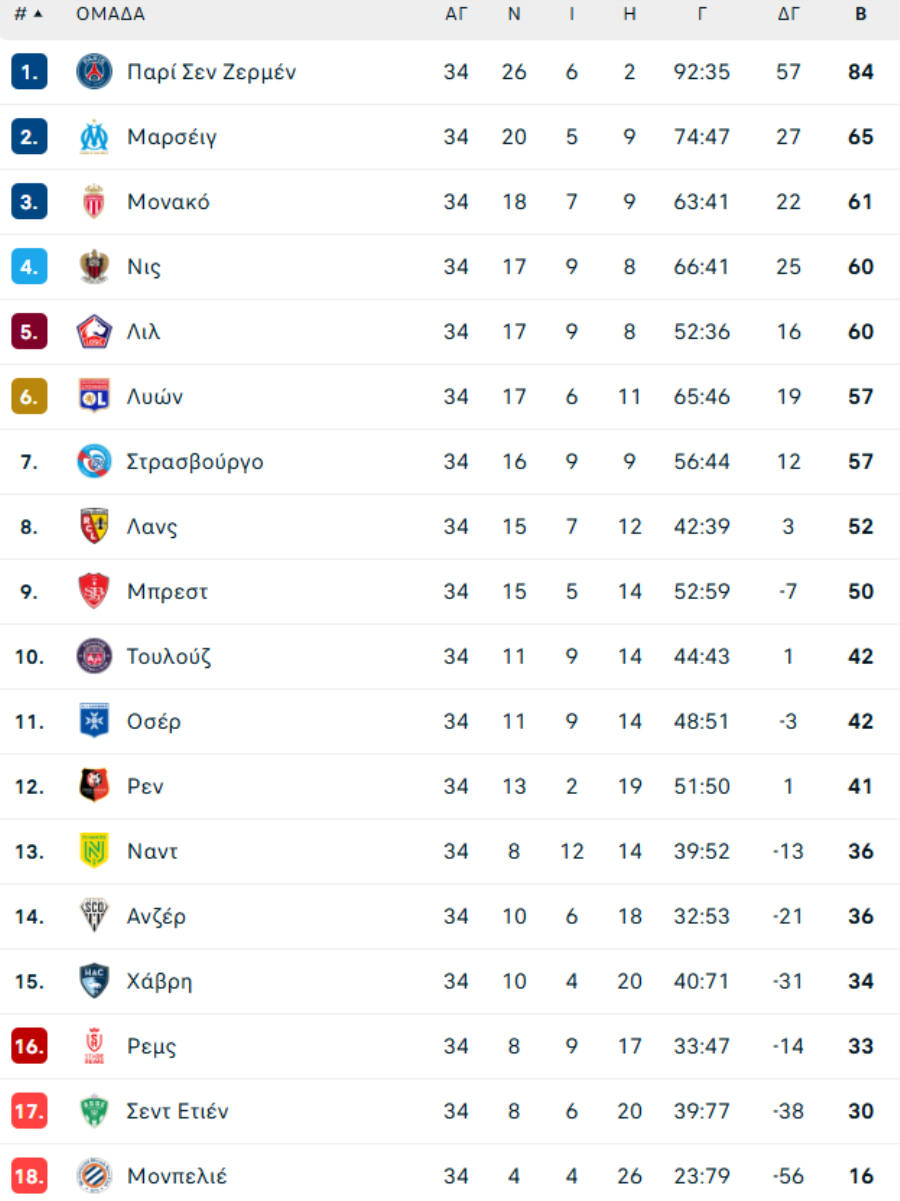Click the Nantes yellow club crest
This screenshot has height=1201, width=900.
[94, 852]
